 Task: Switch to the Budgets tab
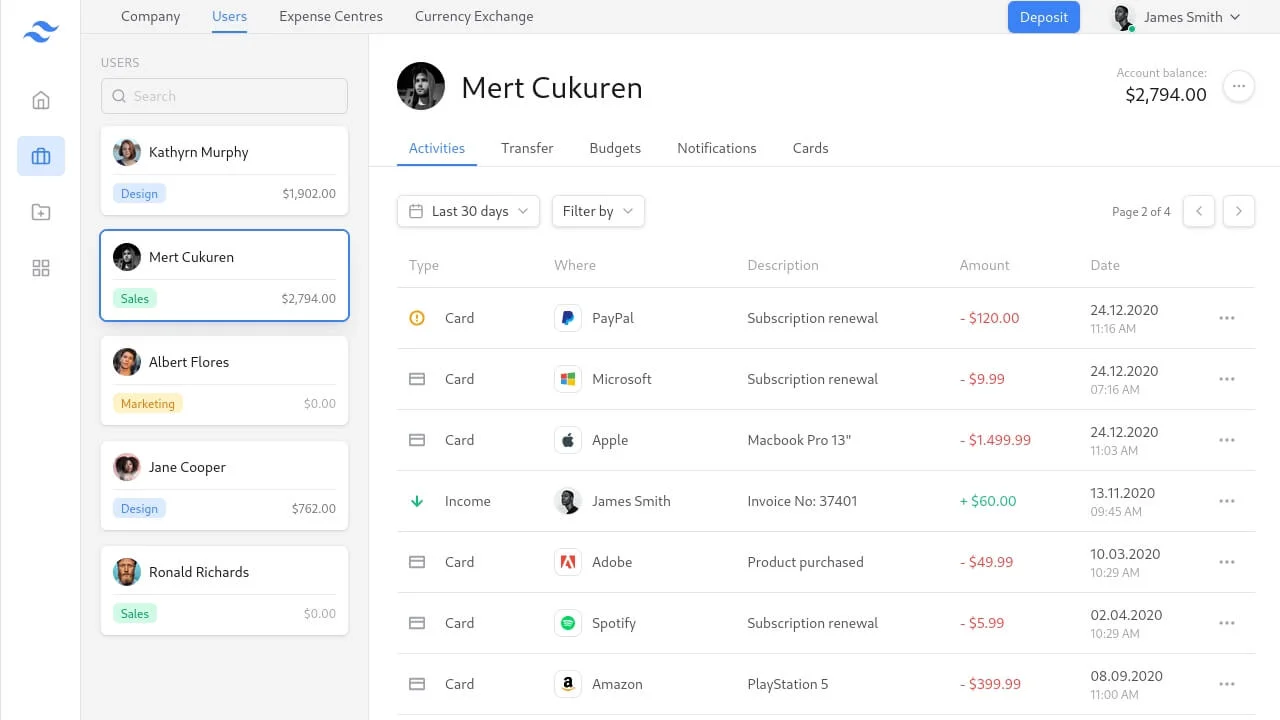click(615, 148)
